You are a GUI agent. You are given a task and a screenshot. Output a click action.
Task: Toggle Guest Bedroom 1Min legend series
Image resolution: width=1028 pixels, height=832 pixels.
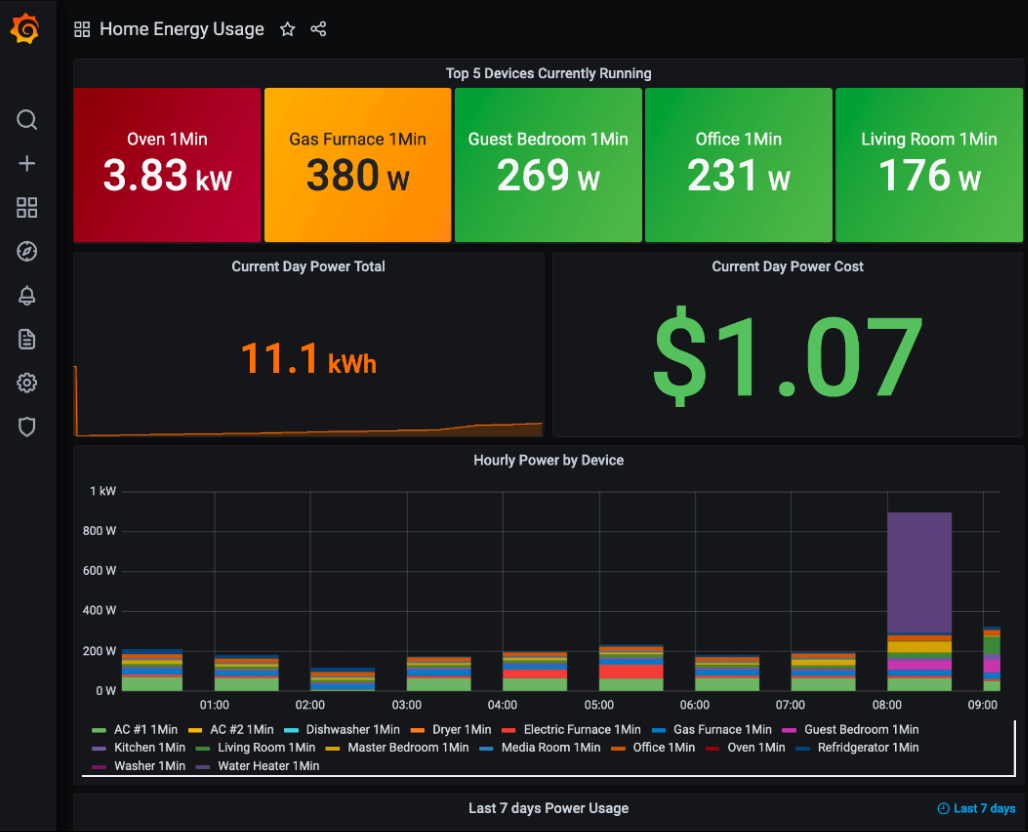[x=860, y=730]
